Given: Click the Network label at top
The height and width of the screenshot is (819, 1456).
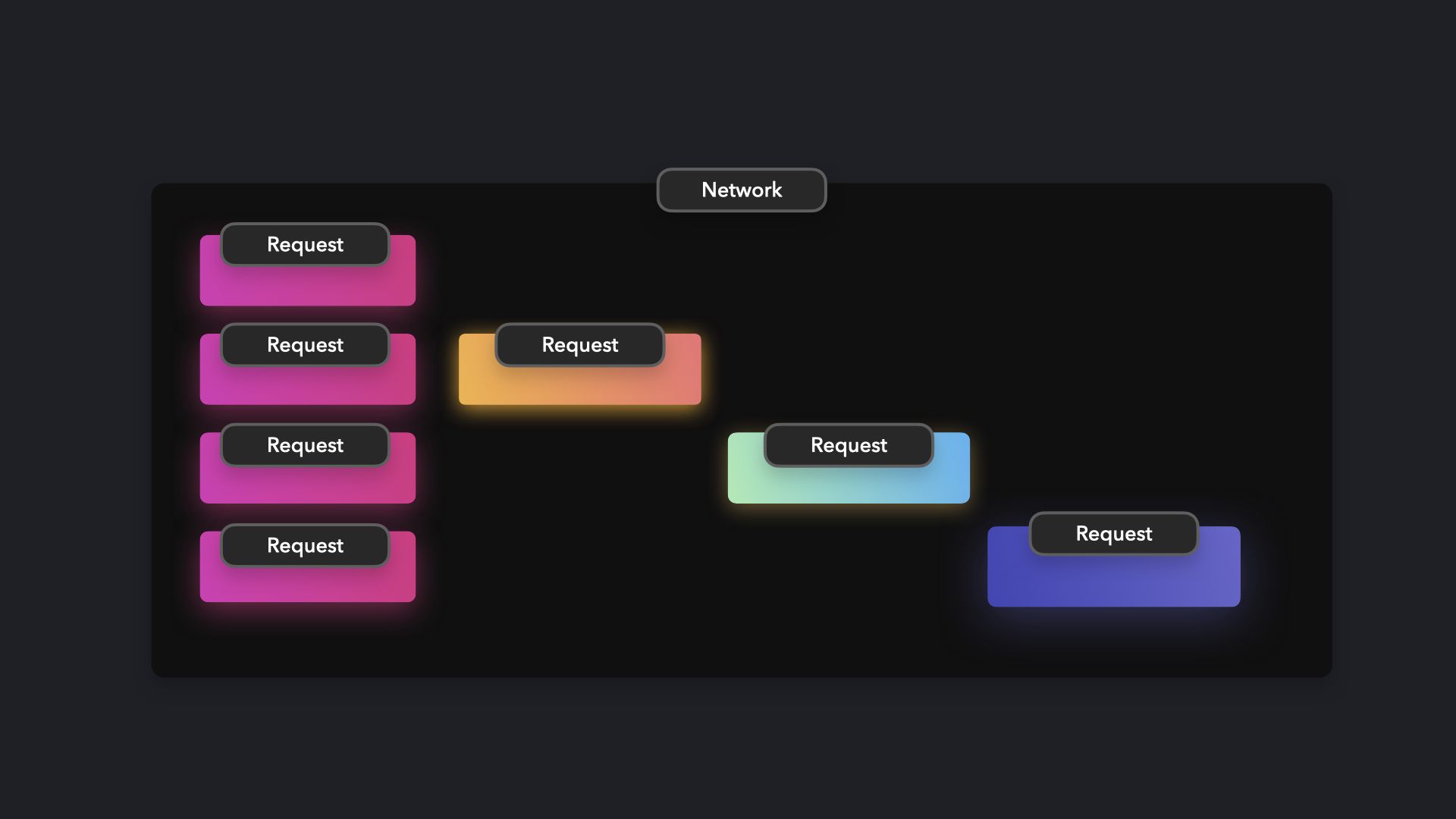Looking at the screenshot, I should click(741, 190).
